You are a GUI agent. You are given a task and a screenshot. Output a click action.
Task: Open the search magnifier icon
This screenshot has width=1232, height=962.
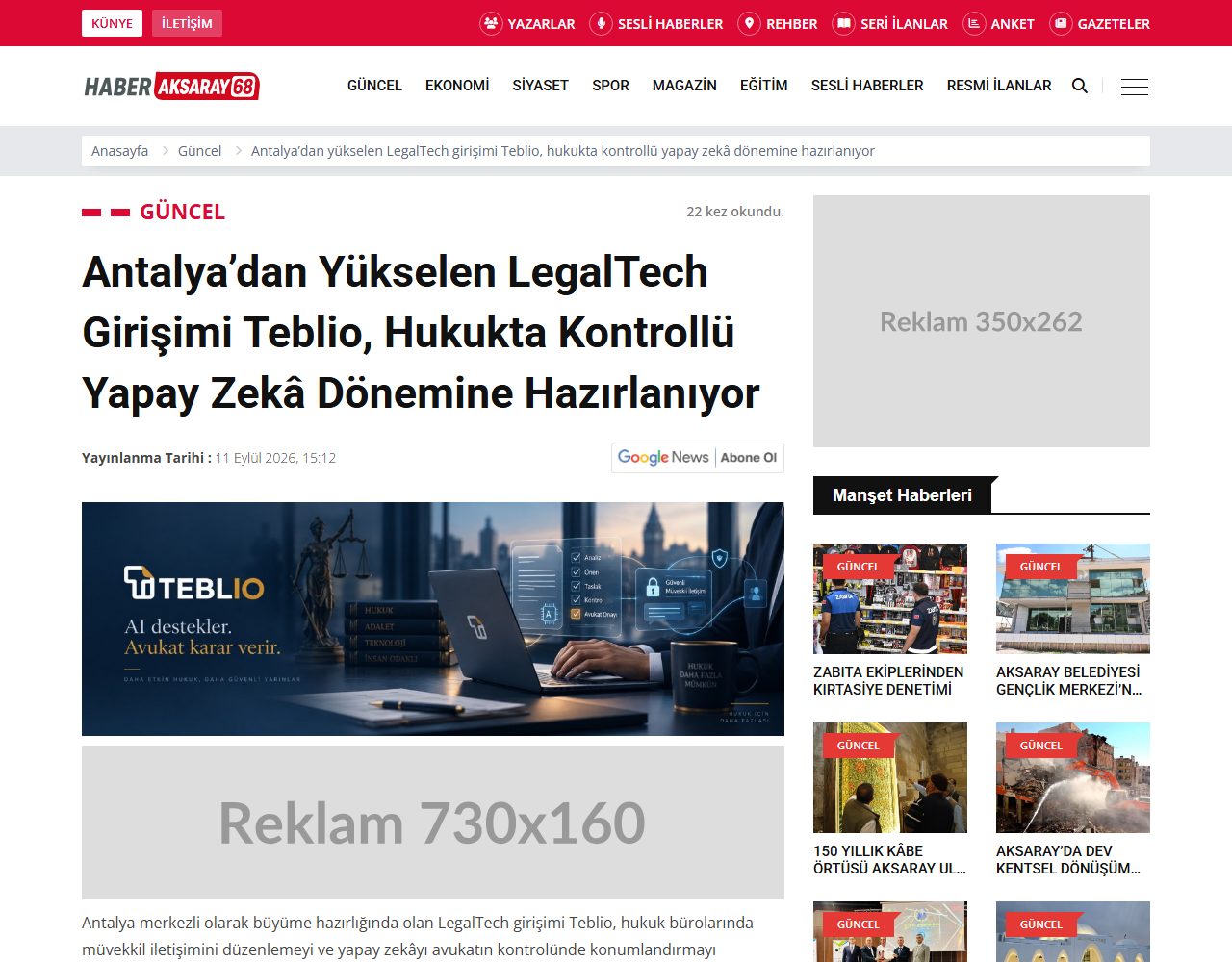pyautogui.click(x=1080, y=86)
